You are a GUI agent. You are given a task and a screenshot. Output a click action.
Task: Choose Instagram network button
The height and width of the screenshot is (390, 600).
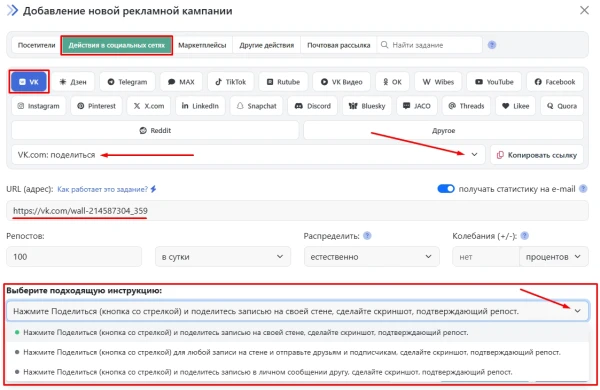pyautogui.click(x=38, y=106)
